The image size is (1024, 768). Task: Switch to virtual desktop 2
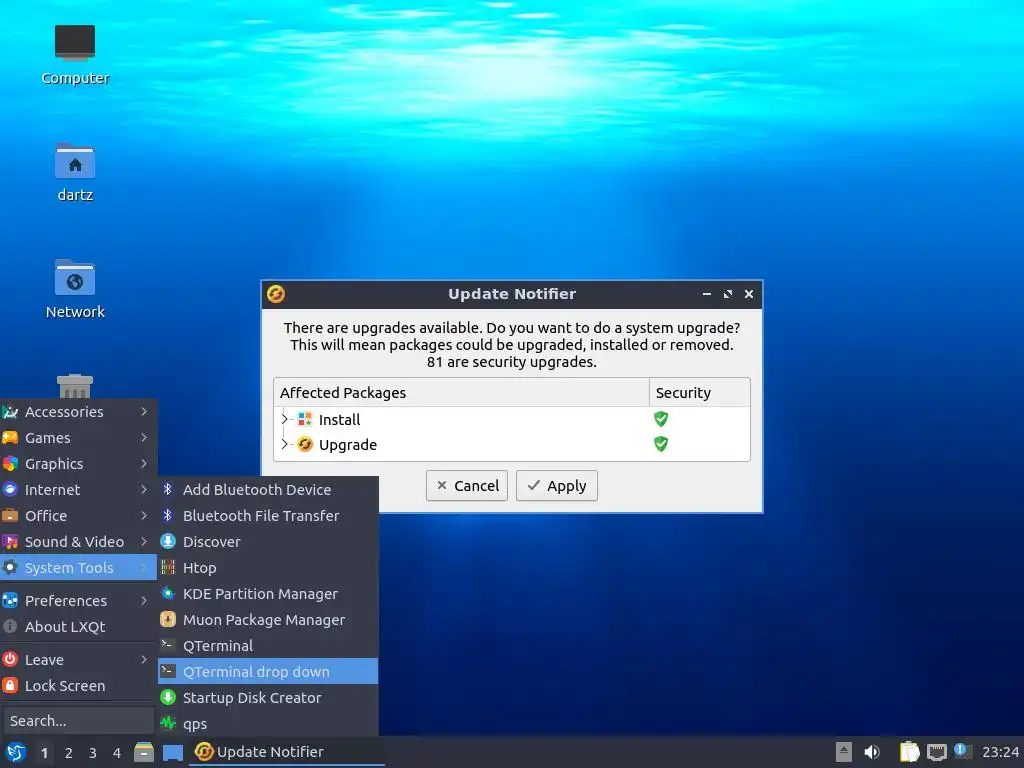[x=69, y=753]
